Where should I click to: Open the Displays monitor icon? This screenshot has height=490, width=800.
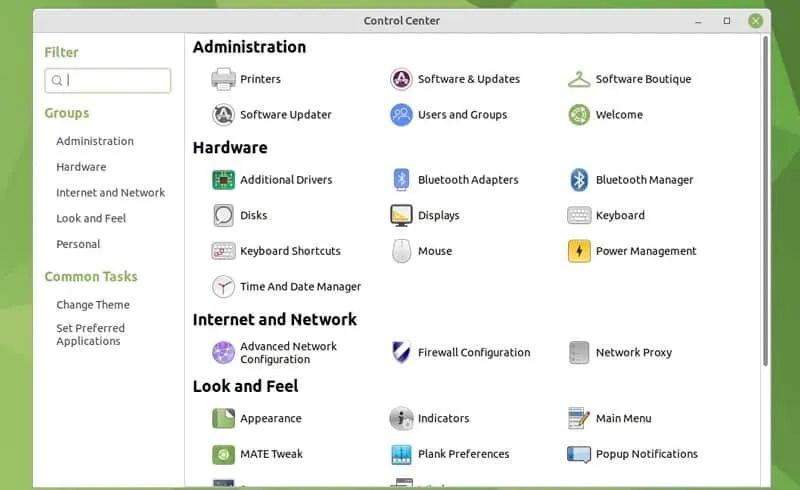pyautogui.click(x=401, y=215)
